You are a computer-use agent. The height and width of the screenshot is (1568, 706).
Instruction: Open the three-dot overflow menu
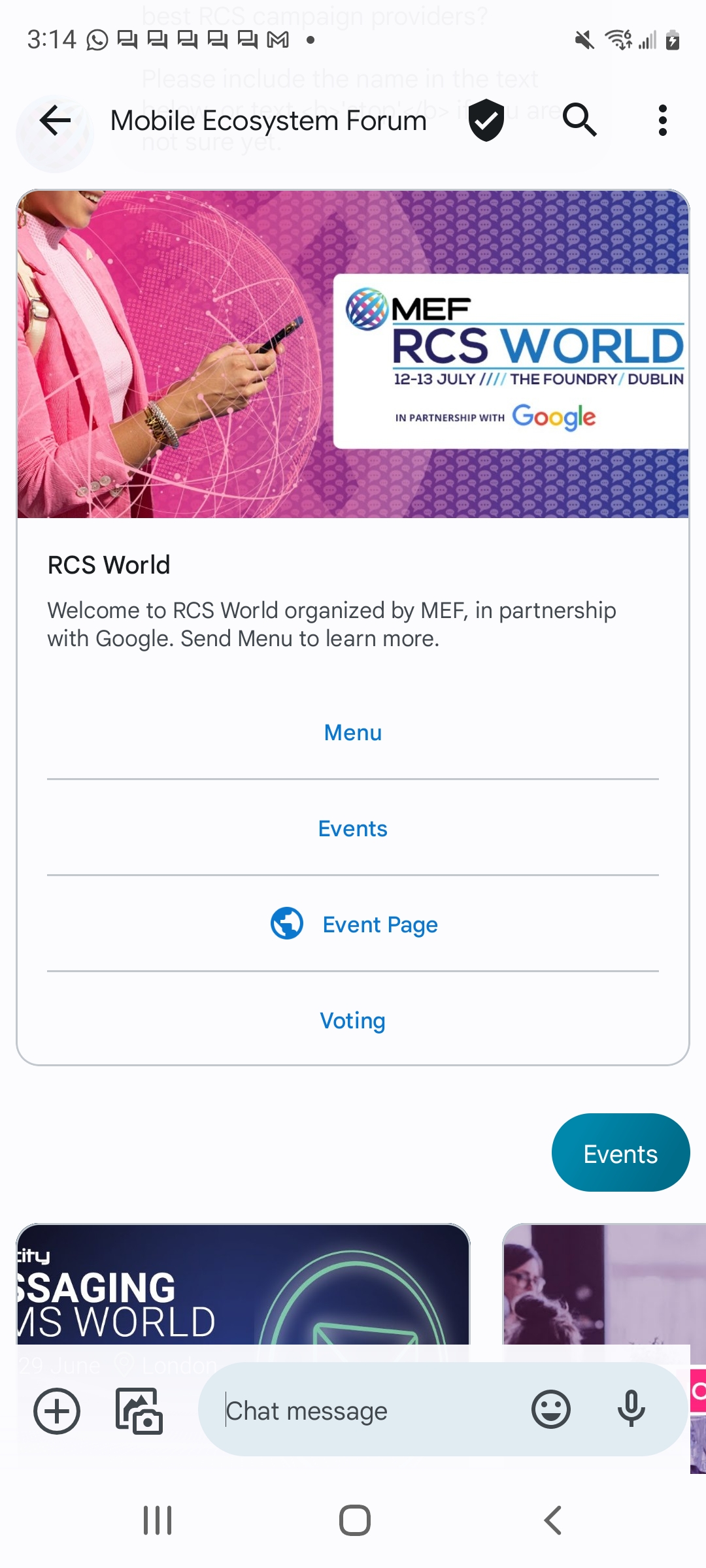tap(663, 120)
